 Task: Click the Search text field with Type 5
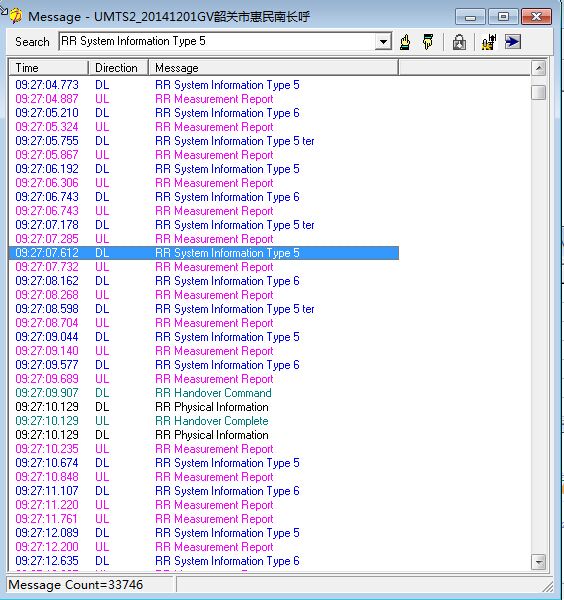tap(217, 41)
